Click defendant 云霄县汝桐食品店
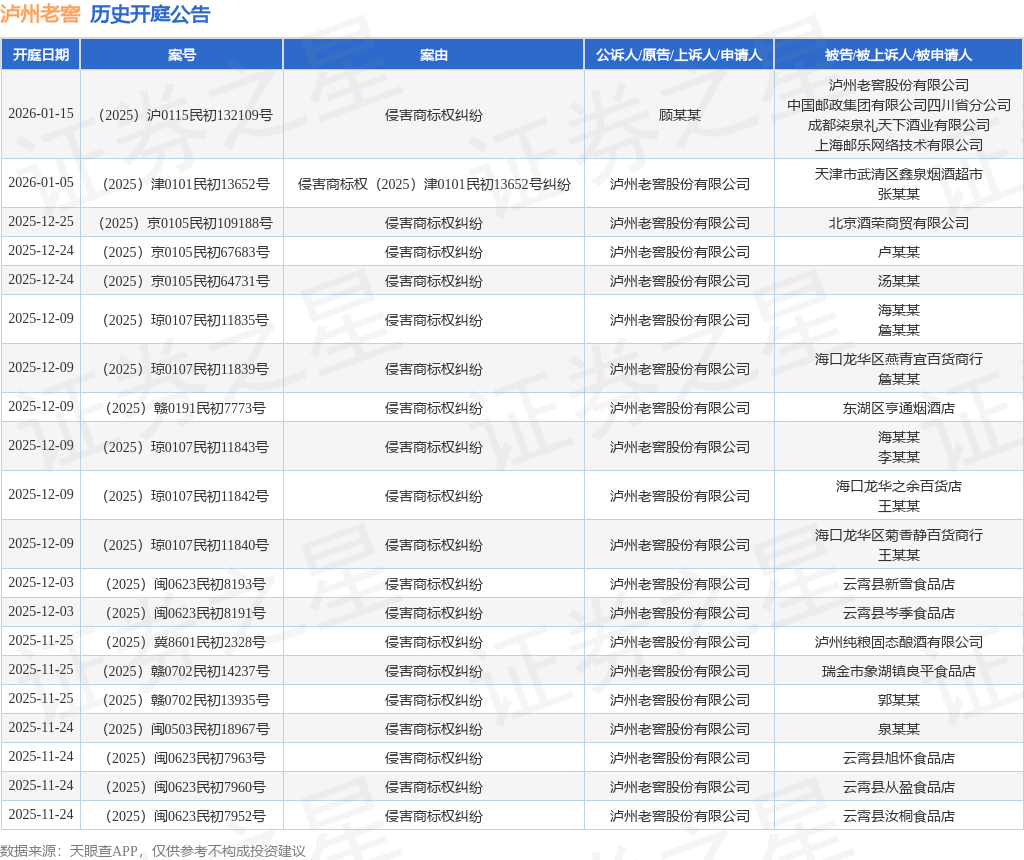 pos(899,816)
